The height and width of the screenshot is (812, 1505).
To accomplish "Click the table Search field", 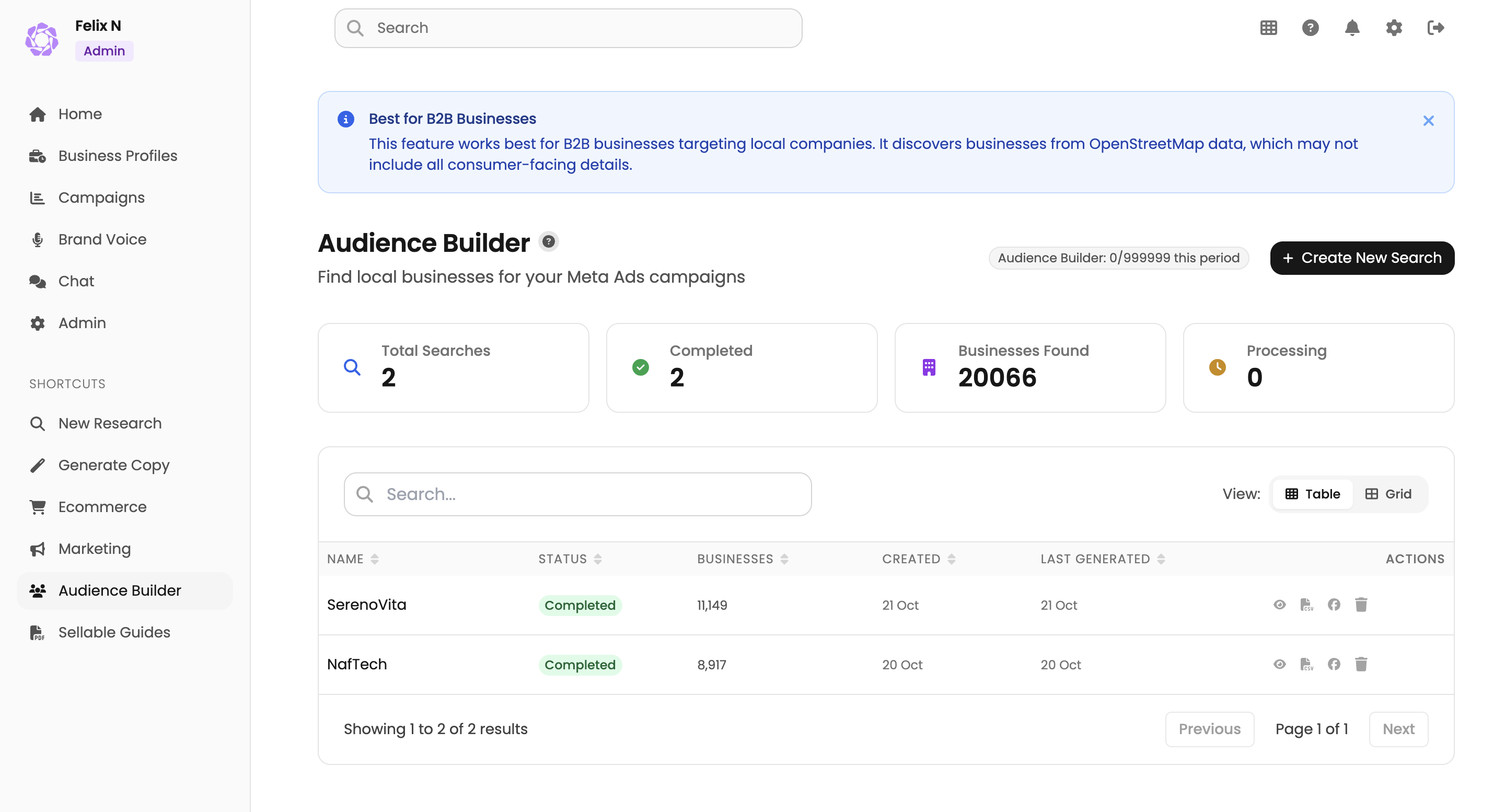I will coord(577,494).
